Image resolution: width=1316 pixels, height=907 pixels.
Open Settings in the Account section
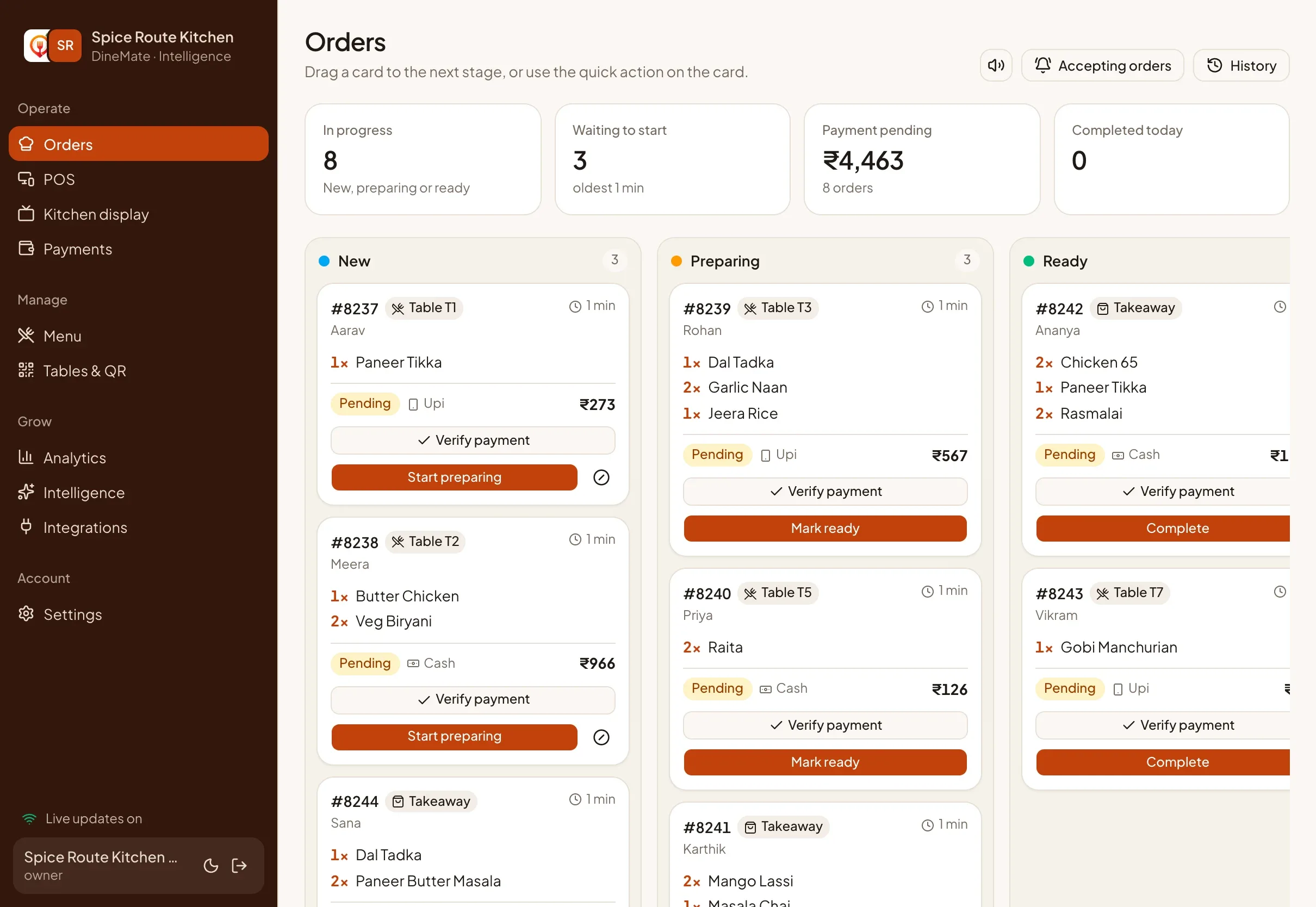point(139,614)
